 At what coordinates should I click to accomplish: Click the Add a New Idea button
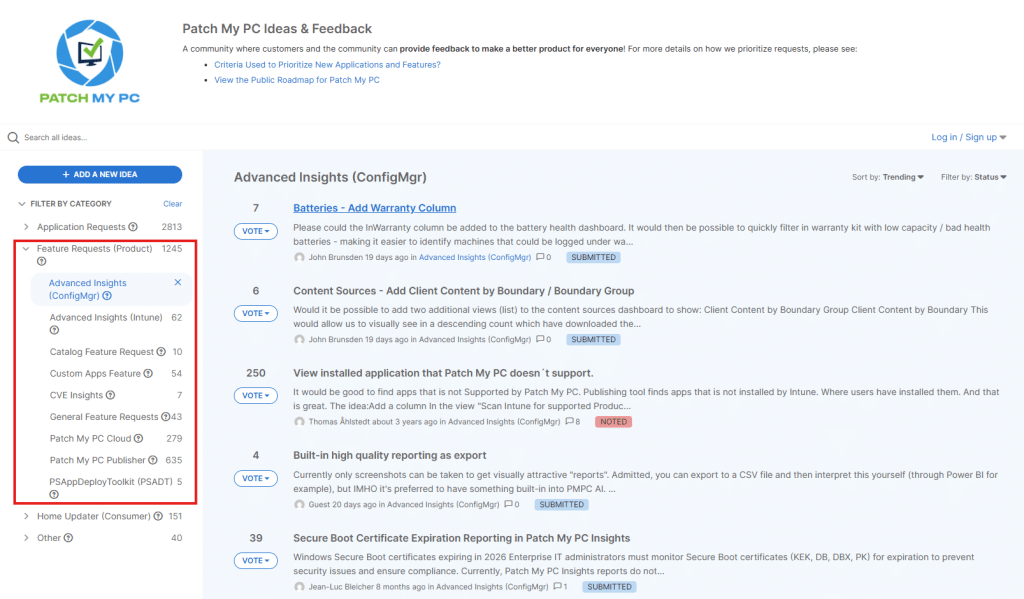[99, 175]
